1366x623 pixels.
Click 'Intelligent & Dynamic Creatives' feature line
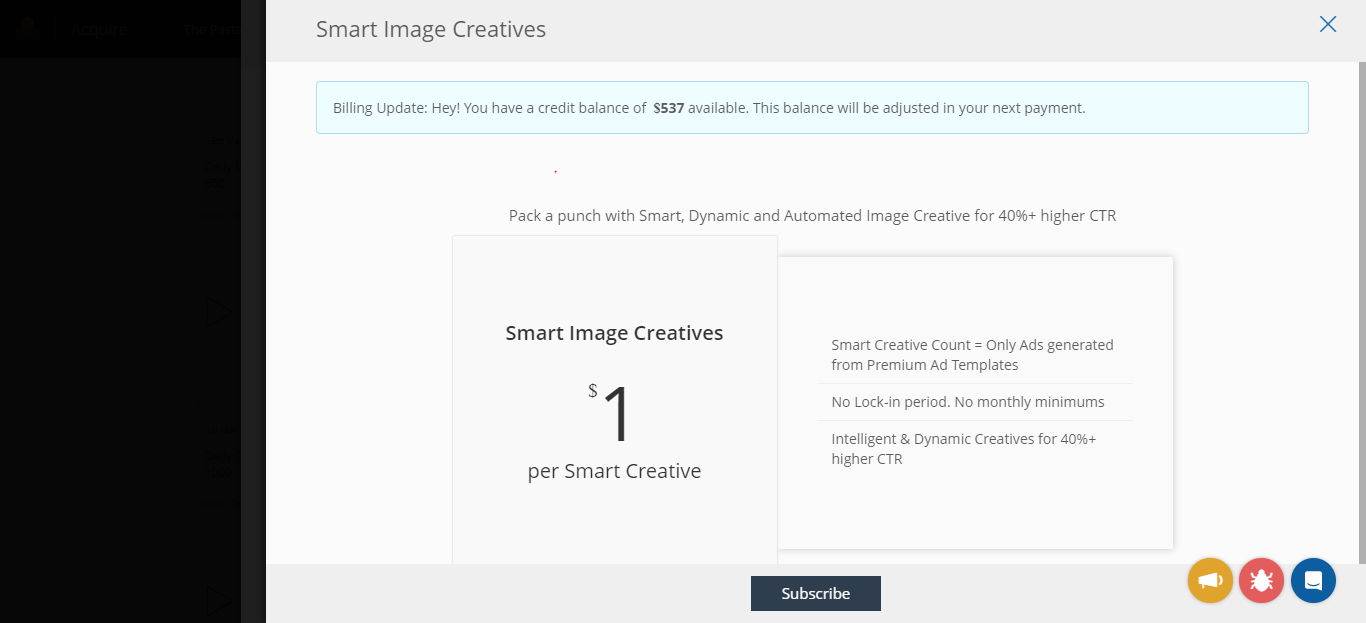point(964,449)
